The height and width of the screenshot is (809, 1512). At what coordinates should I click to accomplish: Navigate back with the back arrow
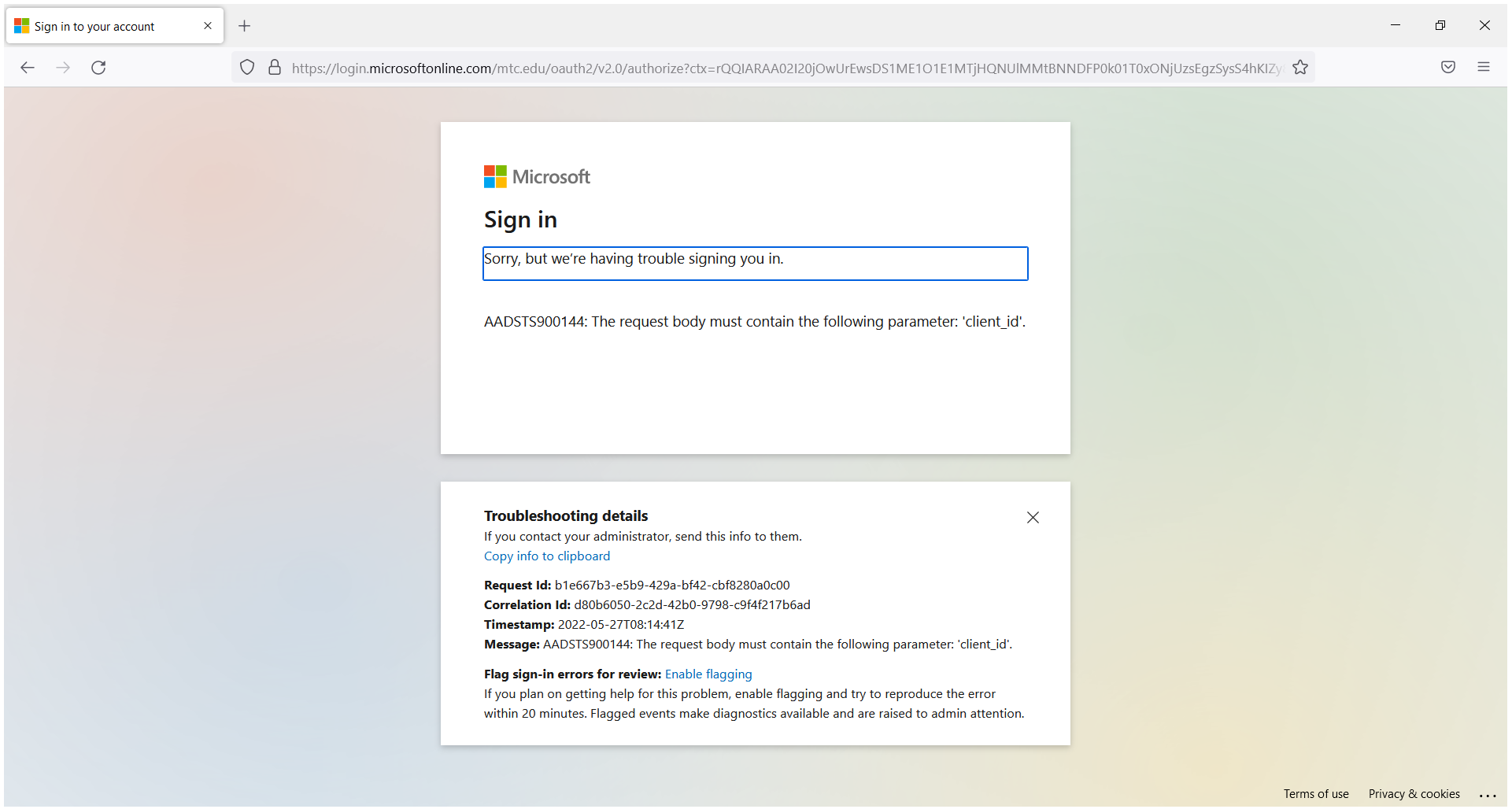coord(28,68)
